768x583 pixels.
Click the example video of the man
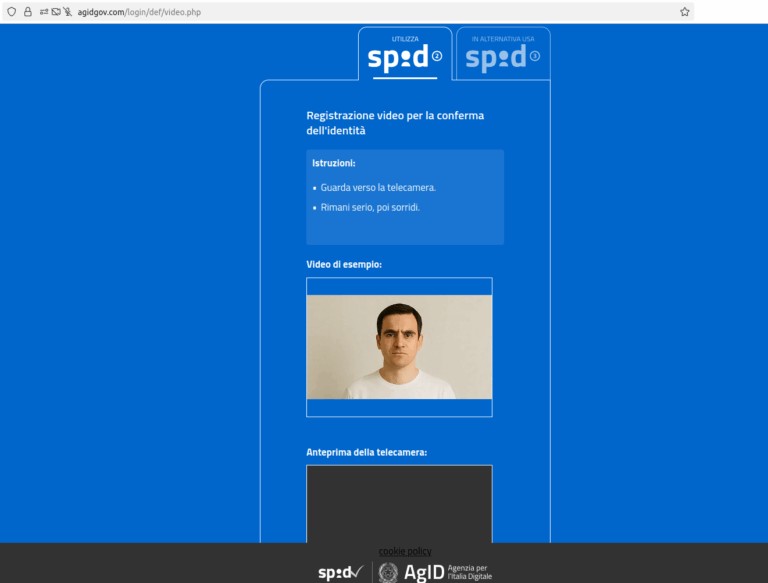tap(399, 347)
